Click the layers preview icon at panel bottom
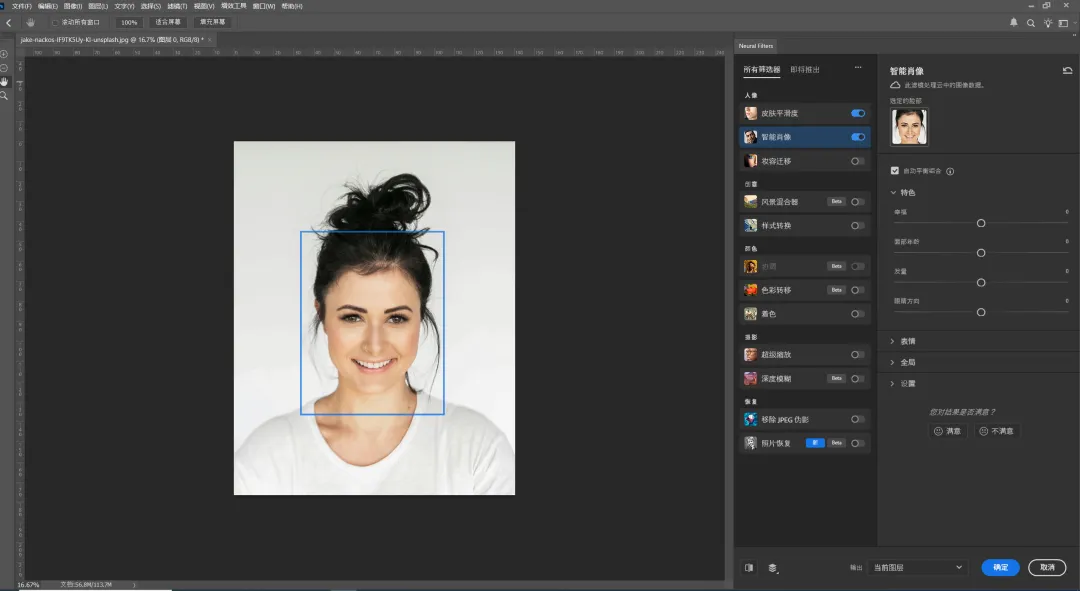The image size is (1080, 591). (x=773, y=567)
